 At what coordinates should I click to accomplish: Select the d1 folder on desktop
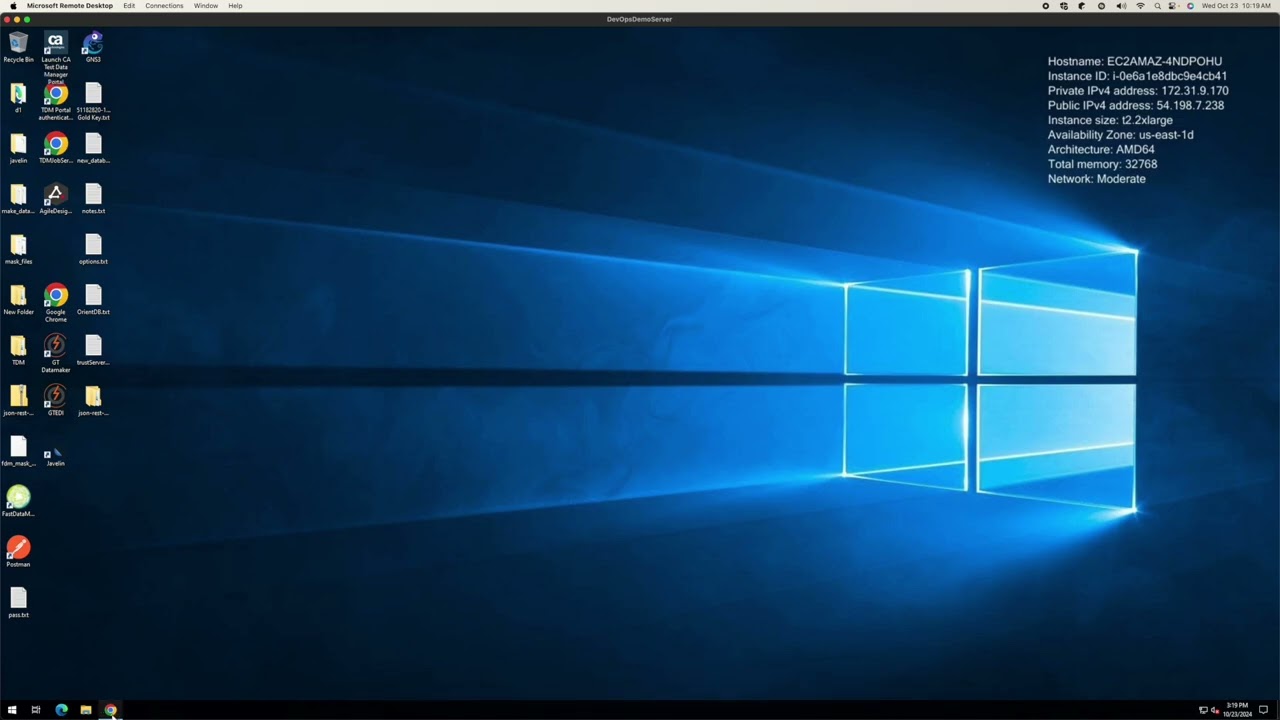pyautogui.click(x=18, y=98)
